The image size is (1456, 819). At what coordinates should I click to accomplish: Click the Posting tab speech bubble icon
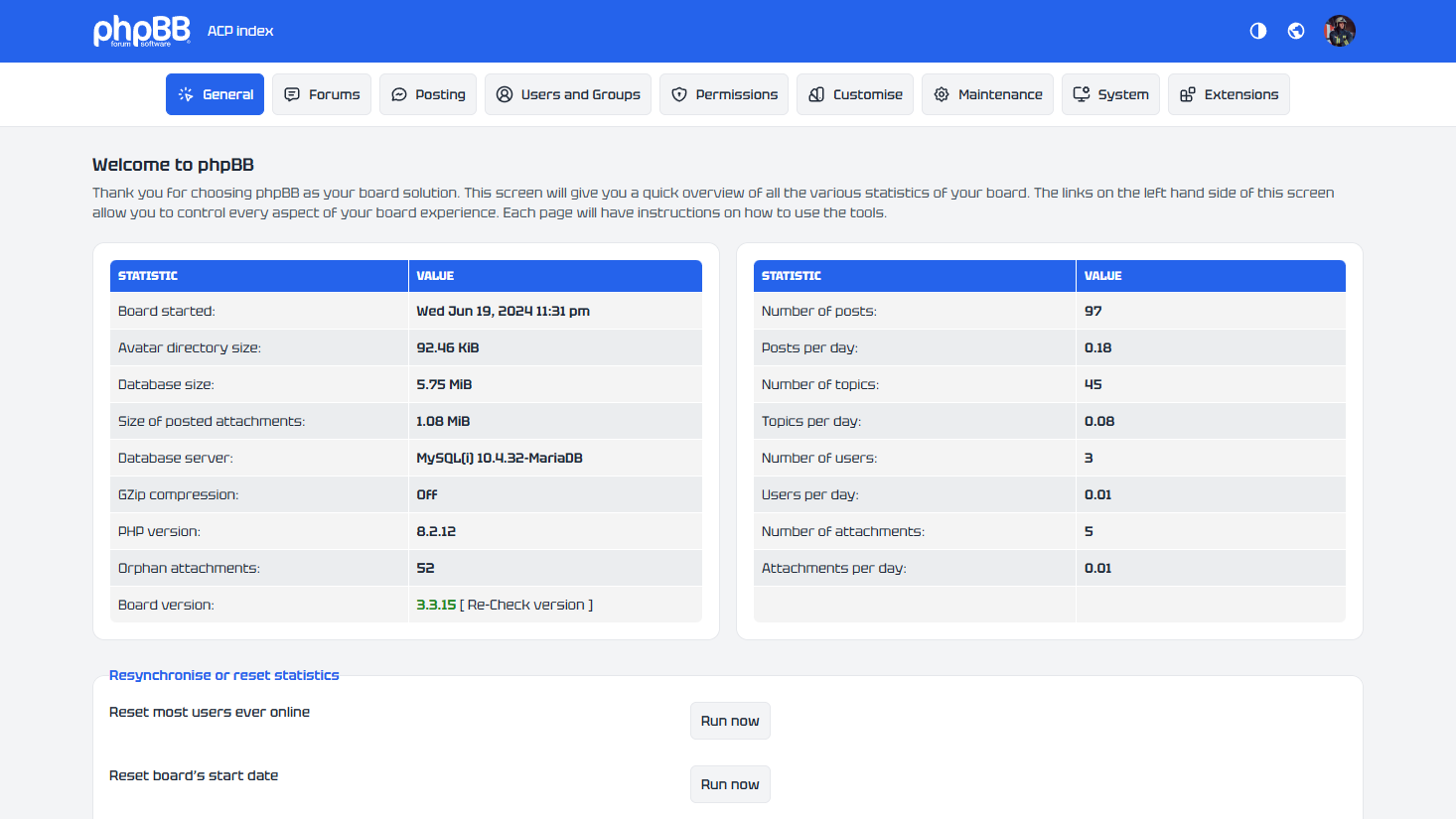click(x=399, y=94)
